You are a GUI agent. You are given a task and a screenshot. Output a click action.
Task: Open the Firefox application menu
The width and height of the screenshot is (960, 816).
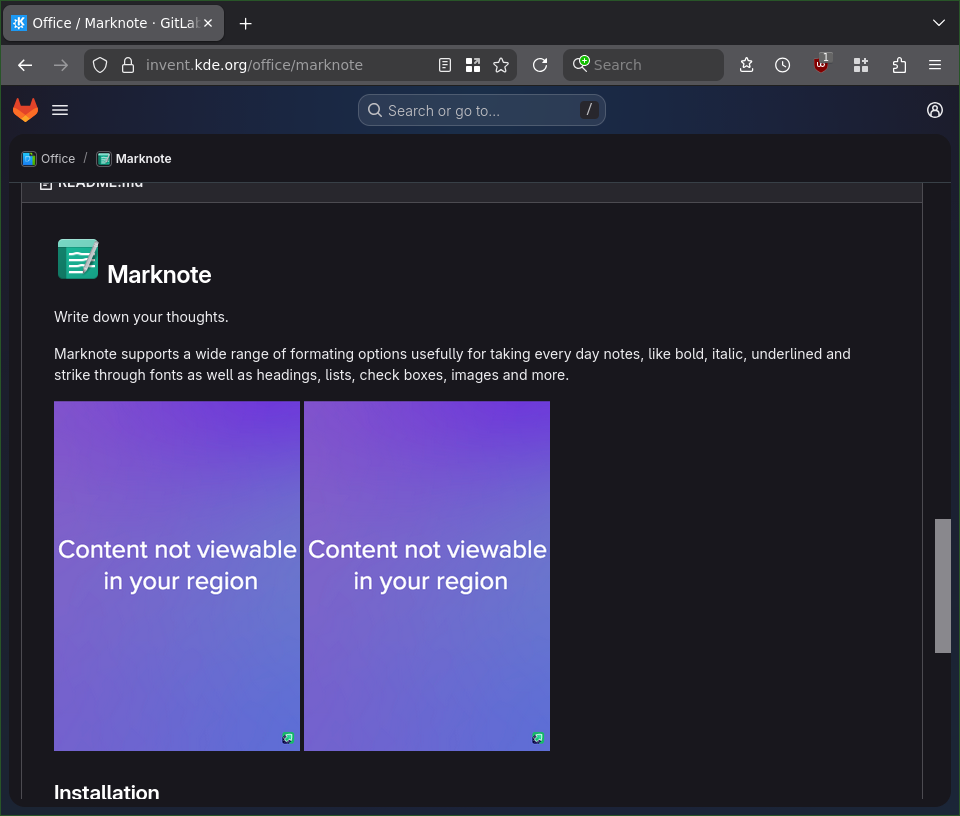935,65
